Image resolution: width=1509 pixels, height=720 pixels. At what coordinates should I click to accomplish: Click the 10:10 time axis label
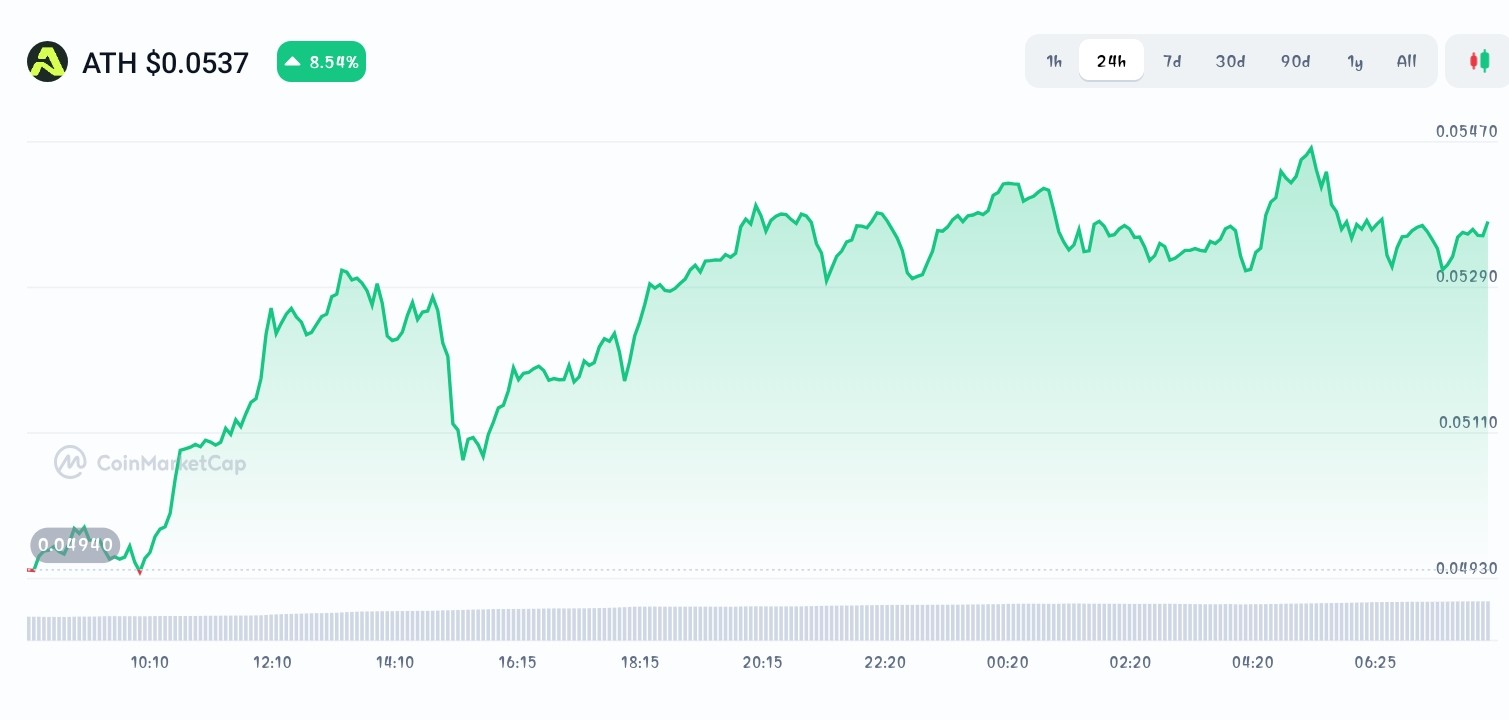150,662
